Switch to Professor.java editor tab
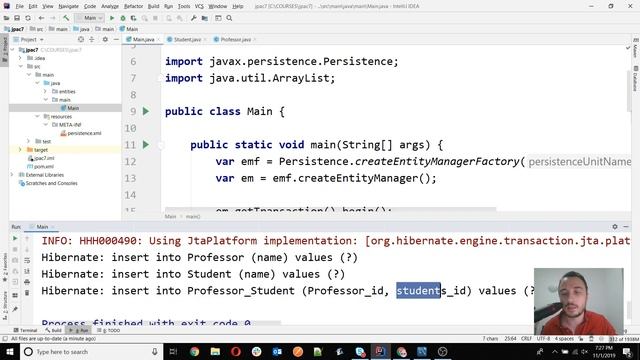The height and width of the screenshot is (360, 640). [235, 40]
